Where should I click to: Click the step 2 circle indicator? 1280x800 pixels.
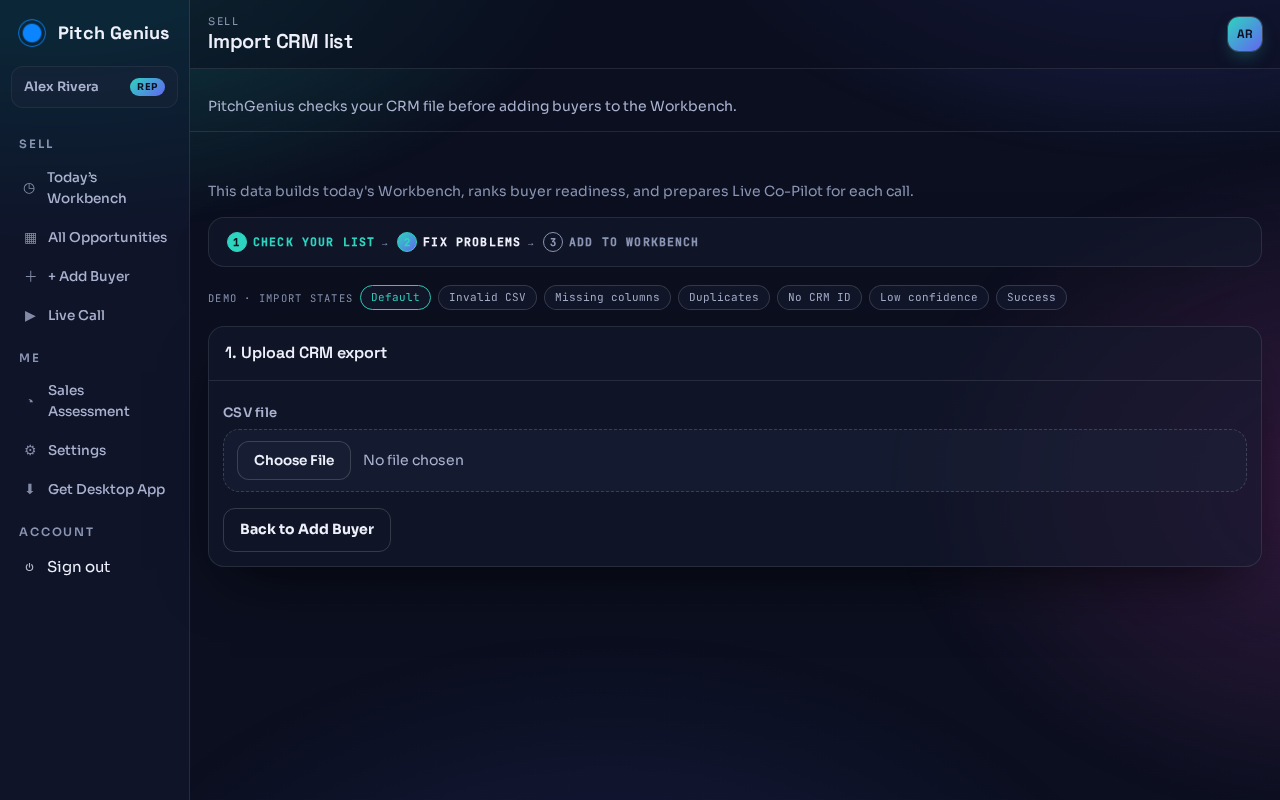407,242
